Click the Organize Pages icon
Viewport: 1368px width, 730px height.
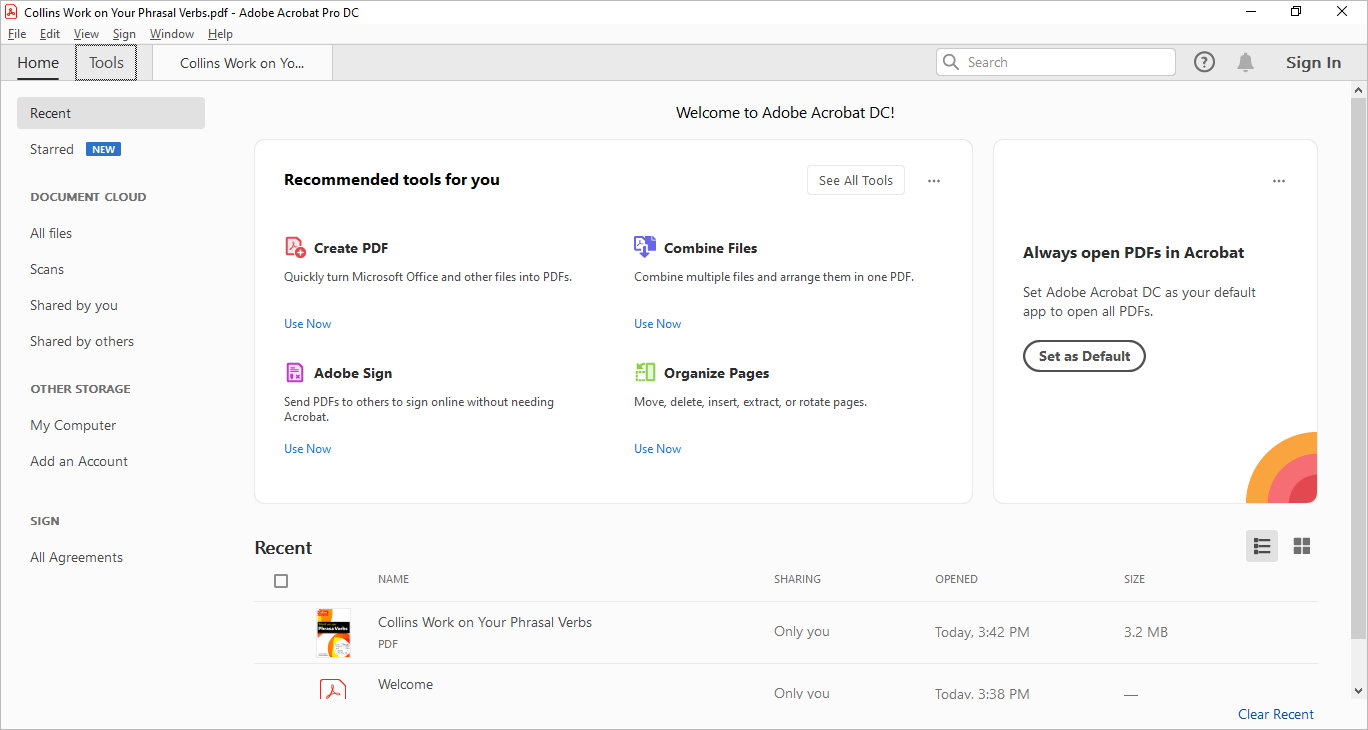pyautogui.click(x=645, y=372)
